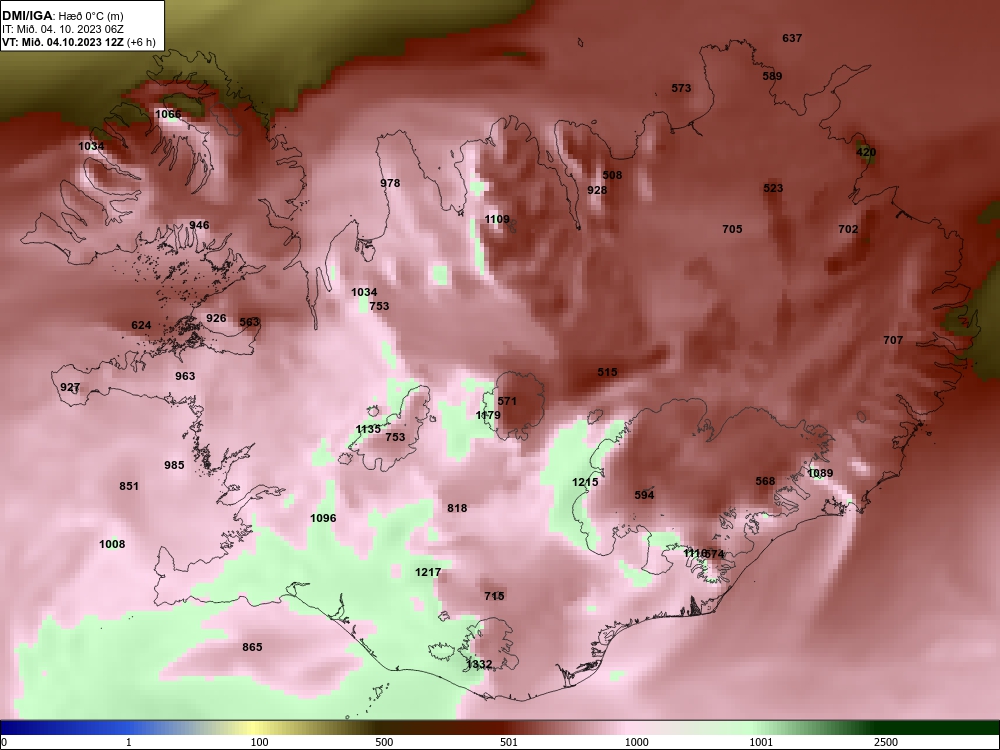The image size is (1000, 750).
Task: Click the 1001 label on the color scale
Action: pos(761,742)
